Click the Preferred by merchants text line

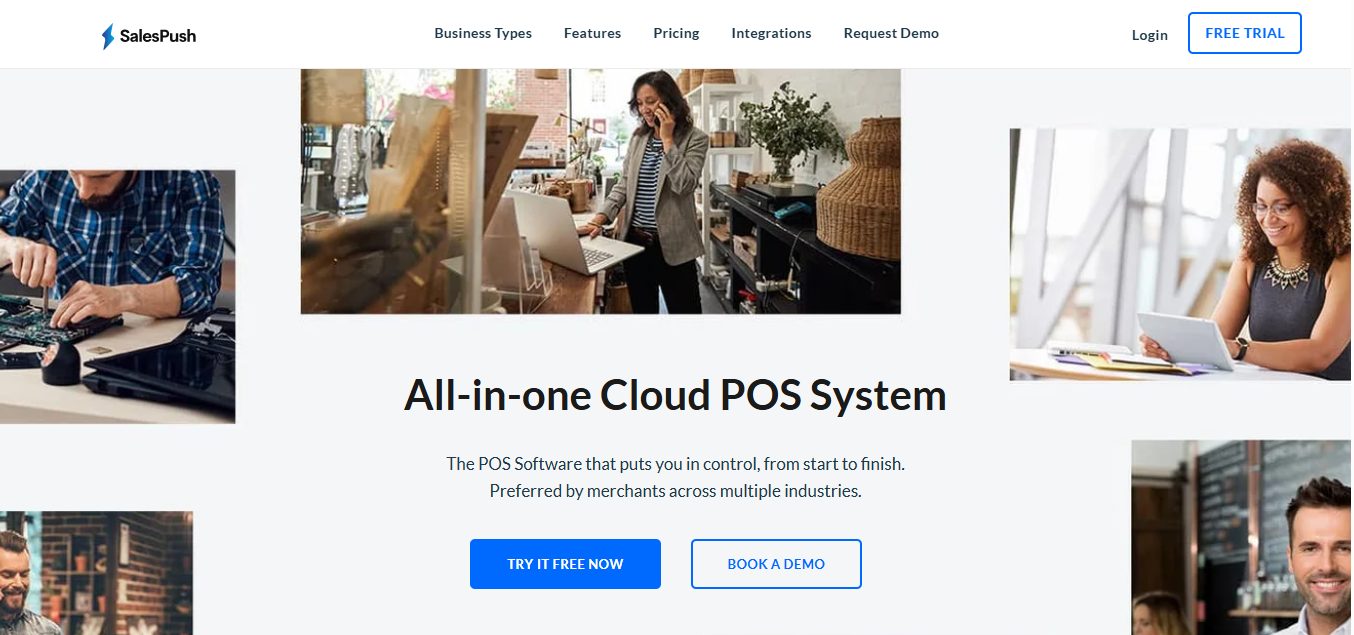click(675, 491)
